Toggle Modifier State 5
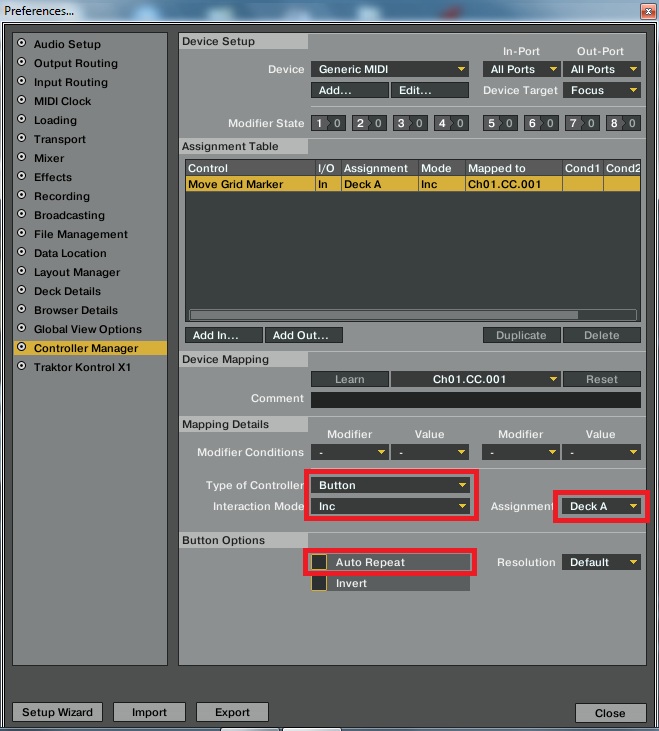The width and height of the screenshot is (659, 731). coord(500,124)
